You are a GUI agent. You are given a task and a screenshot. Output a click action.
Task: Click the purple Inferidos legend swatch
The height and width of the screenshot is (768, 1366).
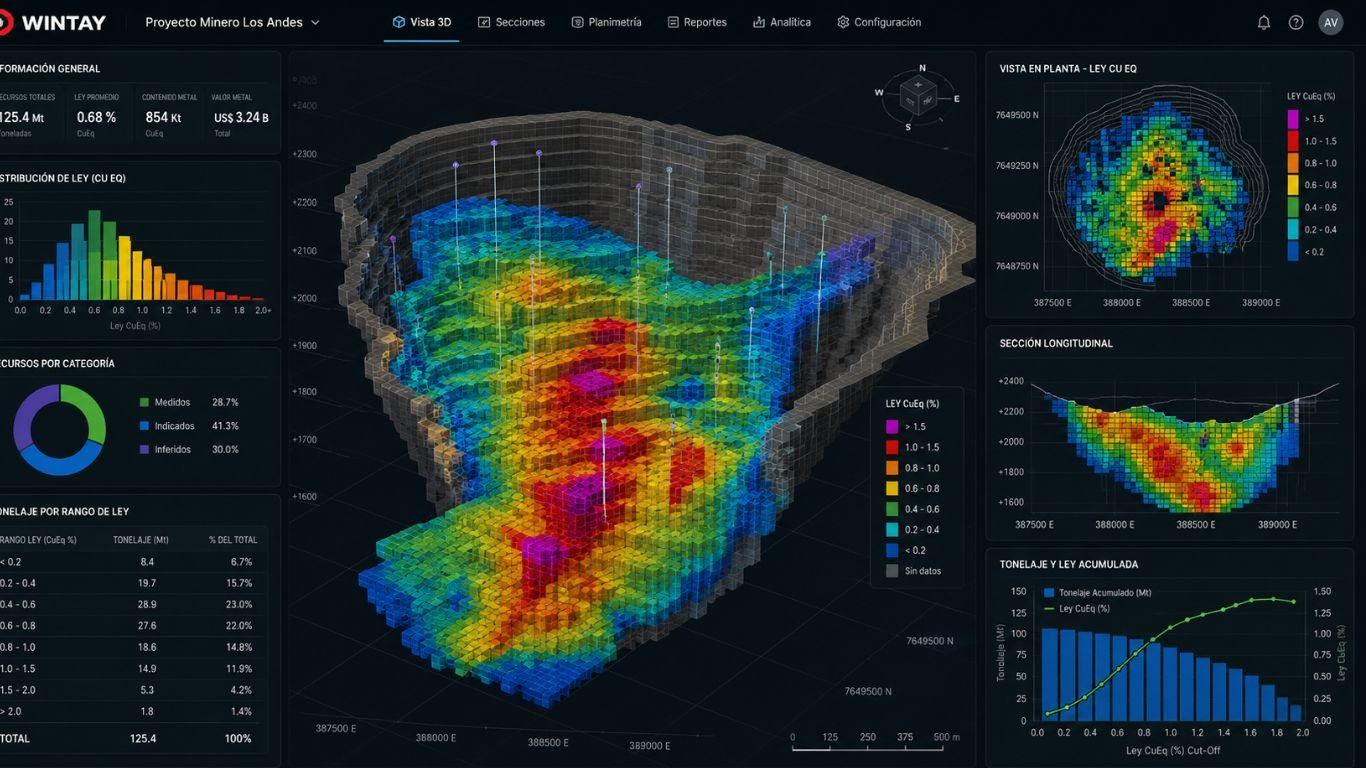144,449
